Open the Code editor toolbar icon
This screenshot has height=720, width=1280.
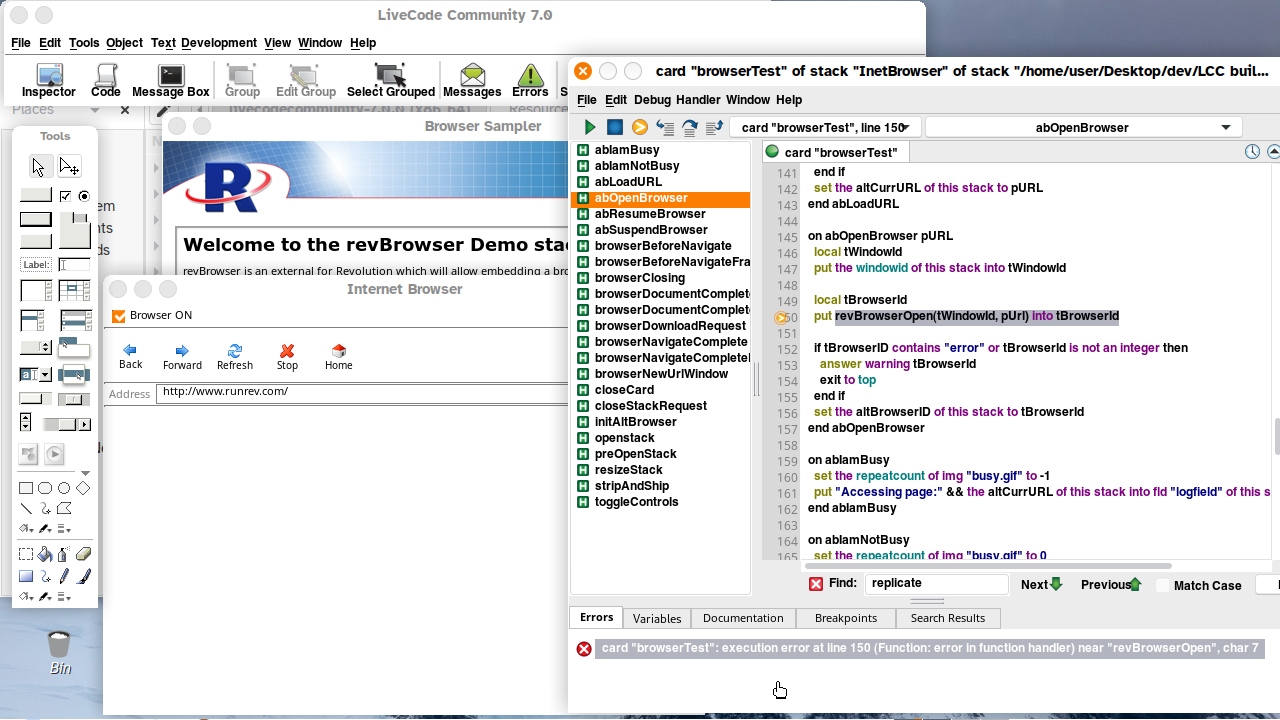click(x=106, y=80)
